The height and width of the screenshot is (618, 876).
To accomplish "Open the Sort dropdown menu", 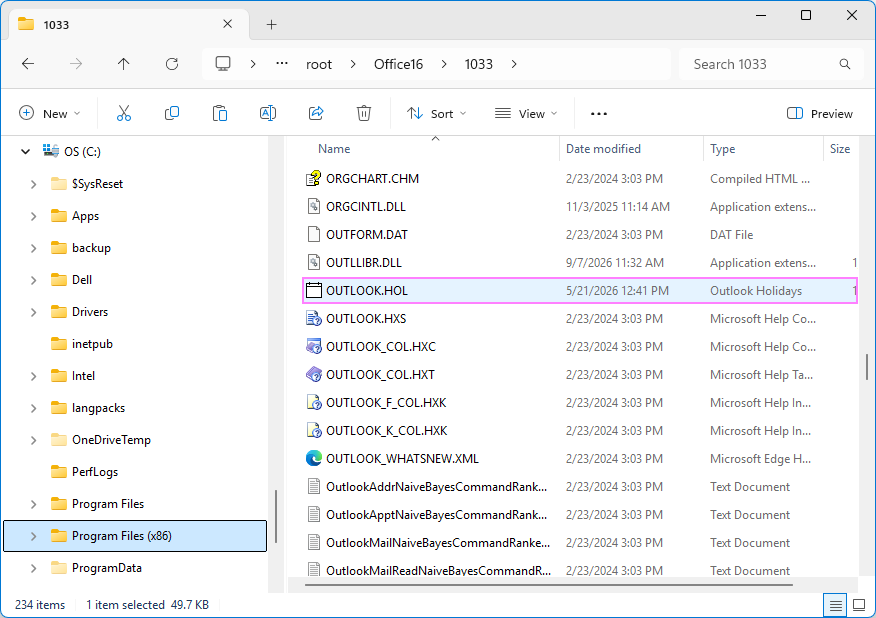I will 436,113.
